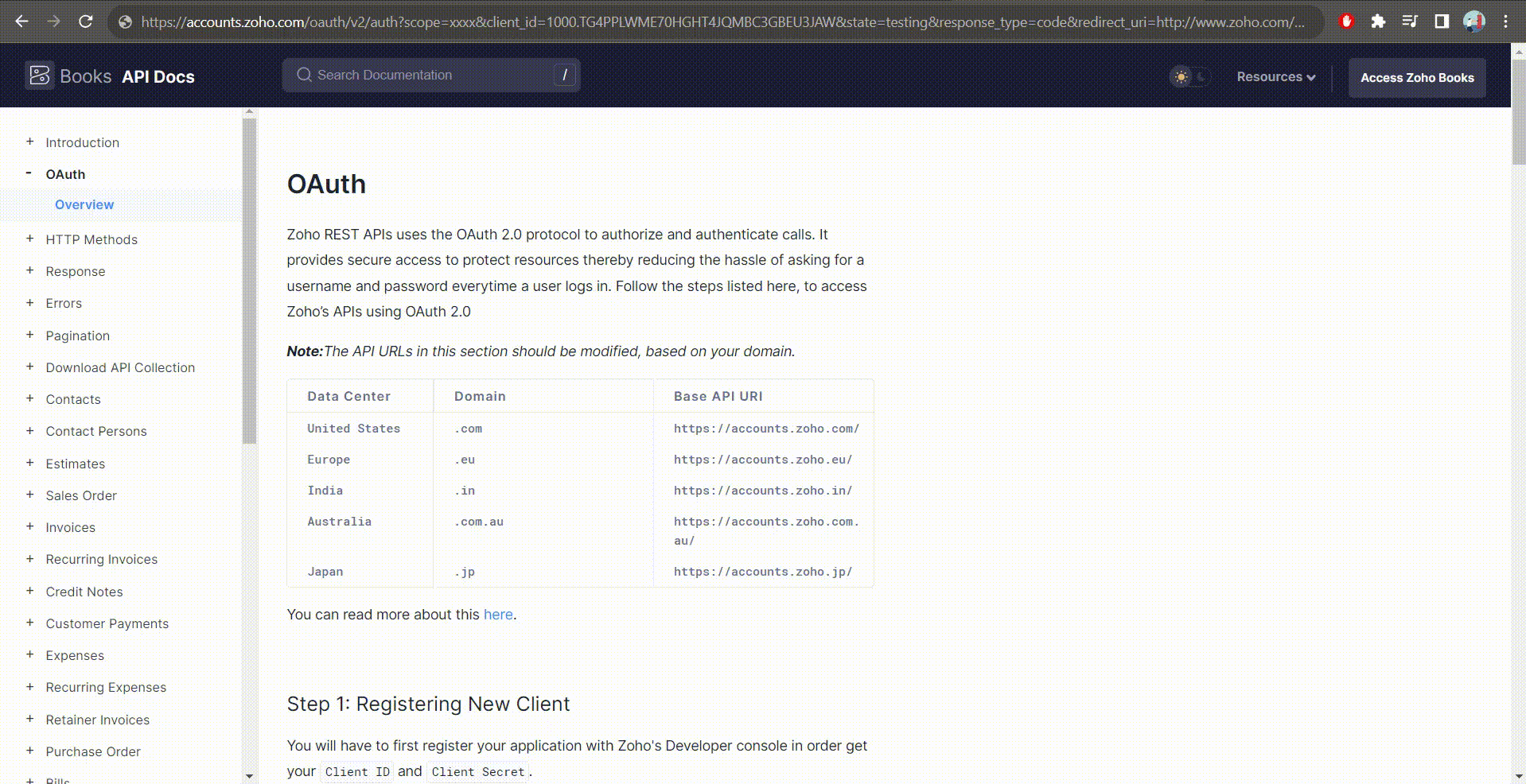Follow the "here" link below the table
1526x784 pixels.
coord(498,615)
